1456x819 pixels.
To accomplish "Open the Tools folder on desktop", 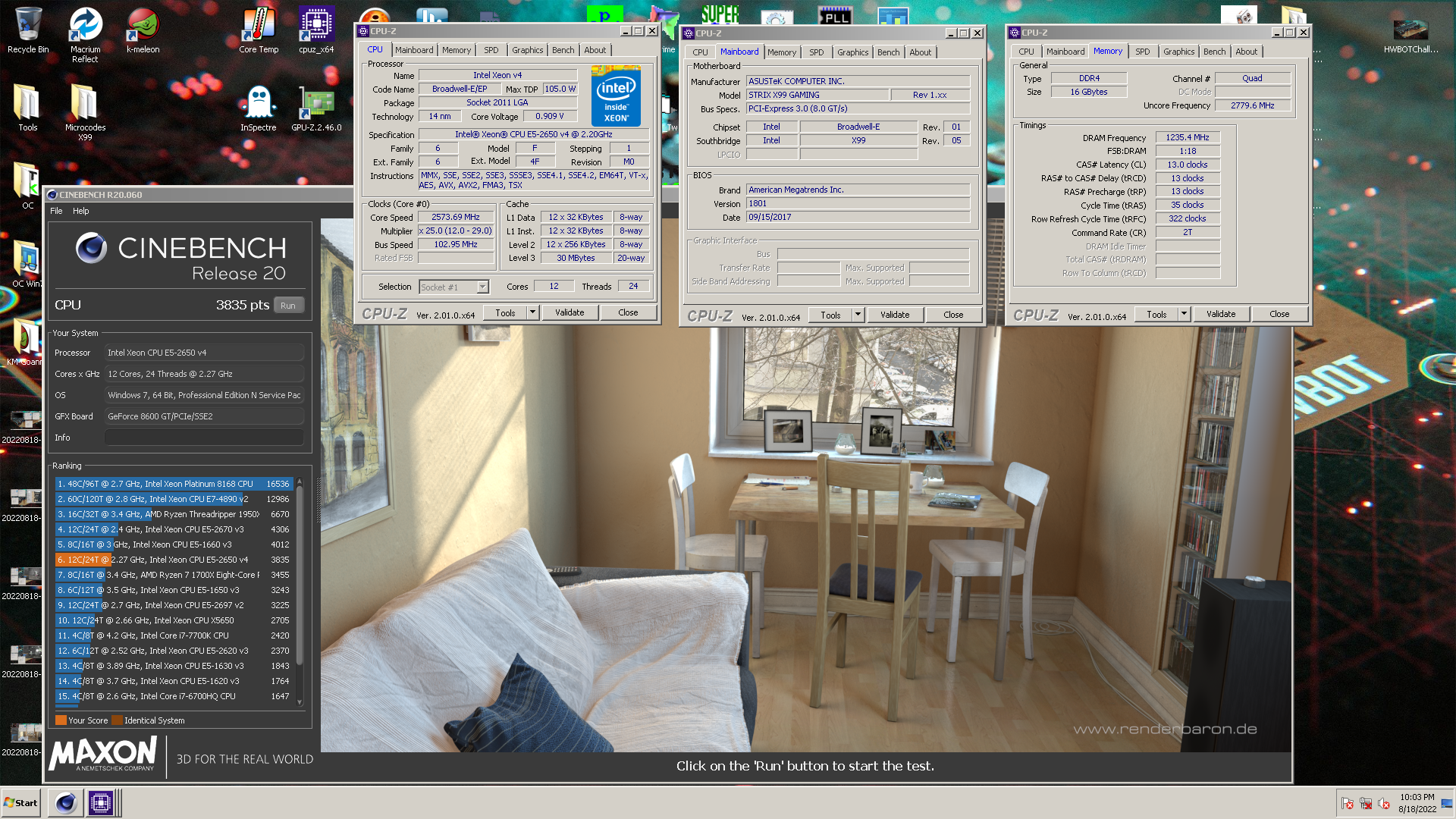I will [28, 108].
